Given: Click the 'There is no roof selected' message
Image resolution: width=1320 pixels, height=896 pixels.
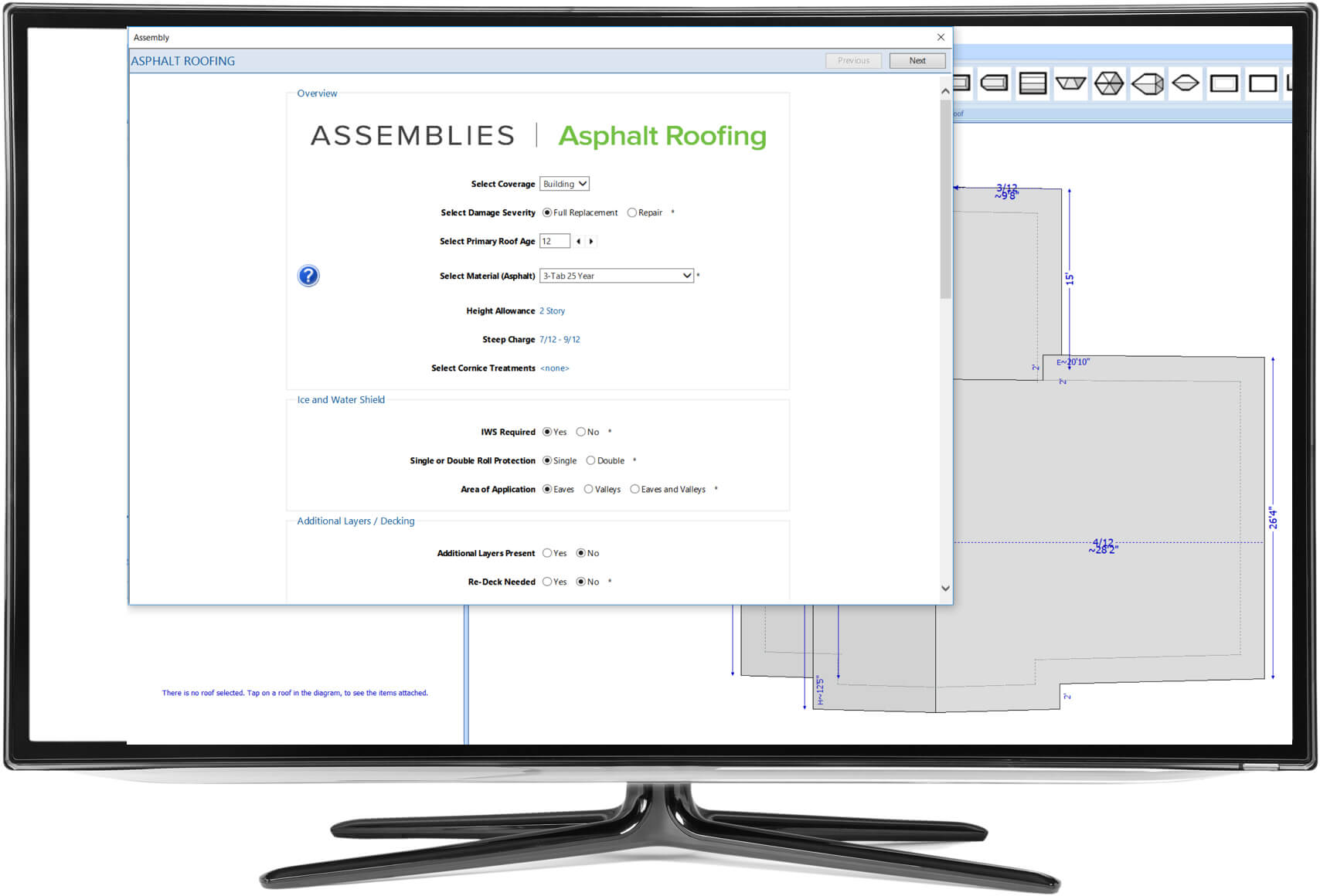Looking at the screenshot, I should (294, 693).
